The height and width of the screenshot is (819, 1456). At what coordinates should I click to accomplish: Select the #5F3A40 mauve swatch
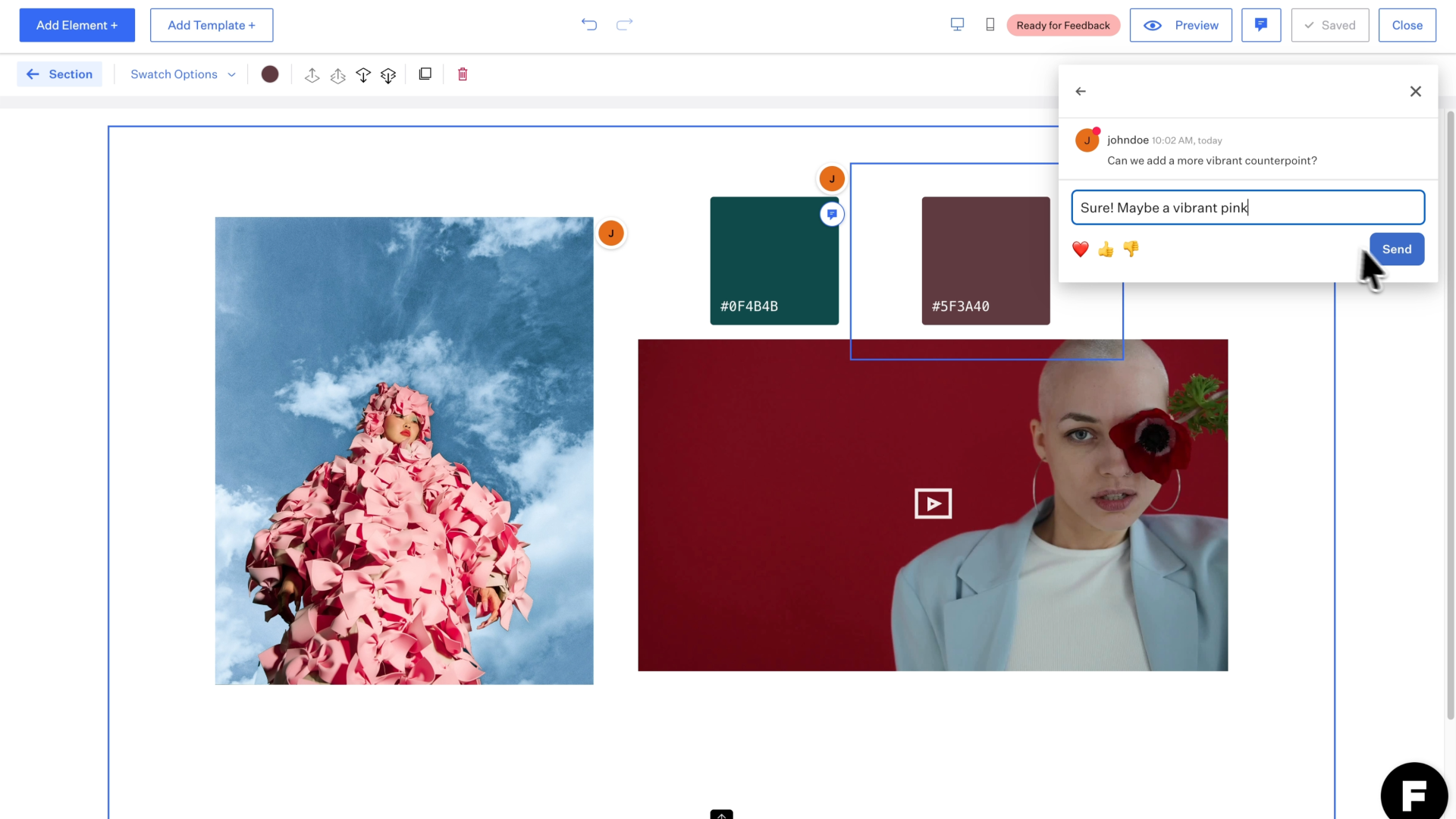(x=986, y=261)
